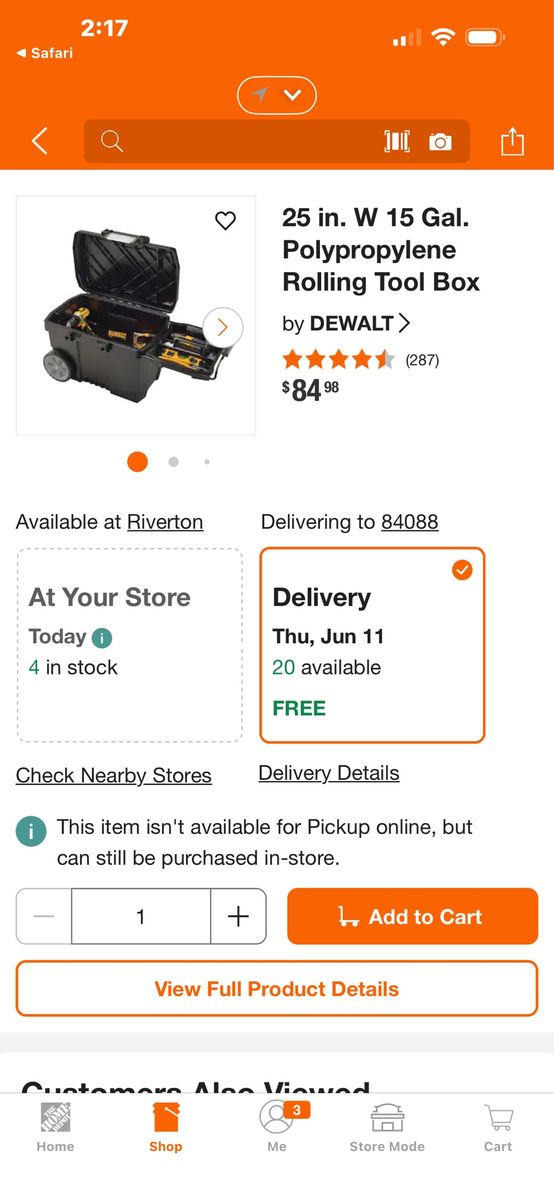Screen dimensions: 554x1200
Task: Favorite the tool box with heart icon
Action: [226, 221]
